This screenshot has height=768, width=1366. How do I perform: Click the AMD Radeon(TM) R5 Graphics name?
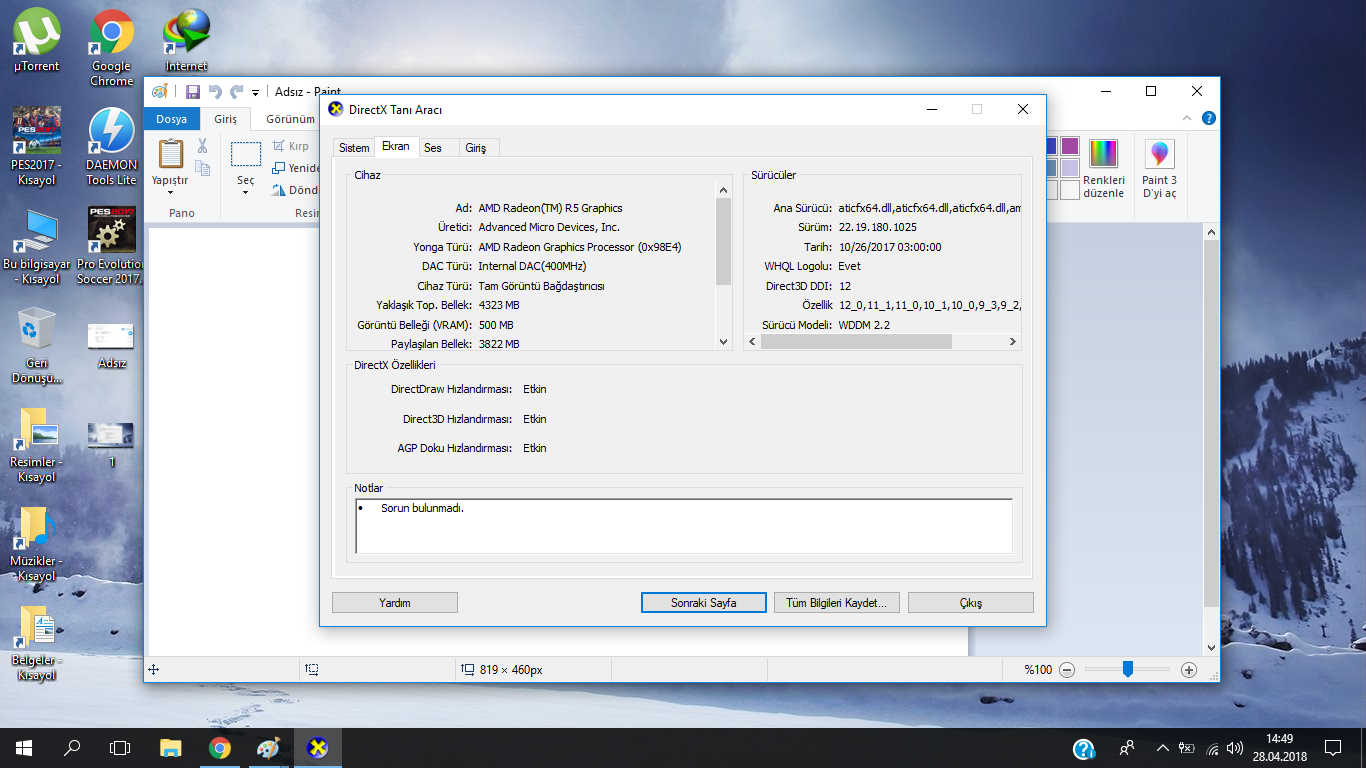click(550, 208)
